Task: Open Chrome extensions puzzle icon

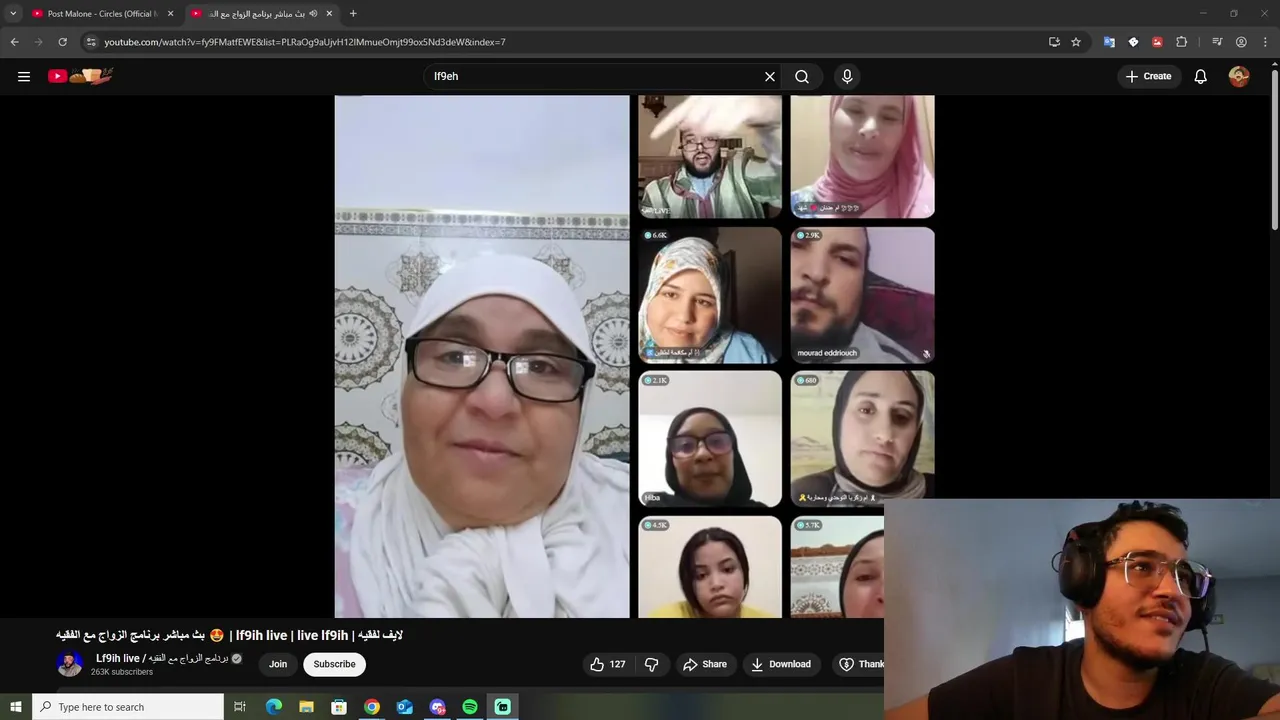Action: click(x=1182, y=42)
